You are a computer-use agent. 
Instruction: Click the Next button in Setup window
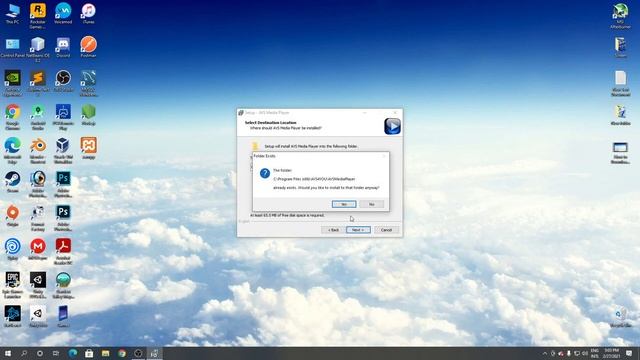point(358,230)
